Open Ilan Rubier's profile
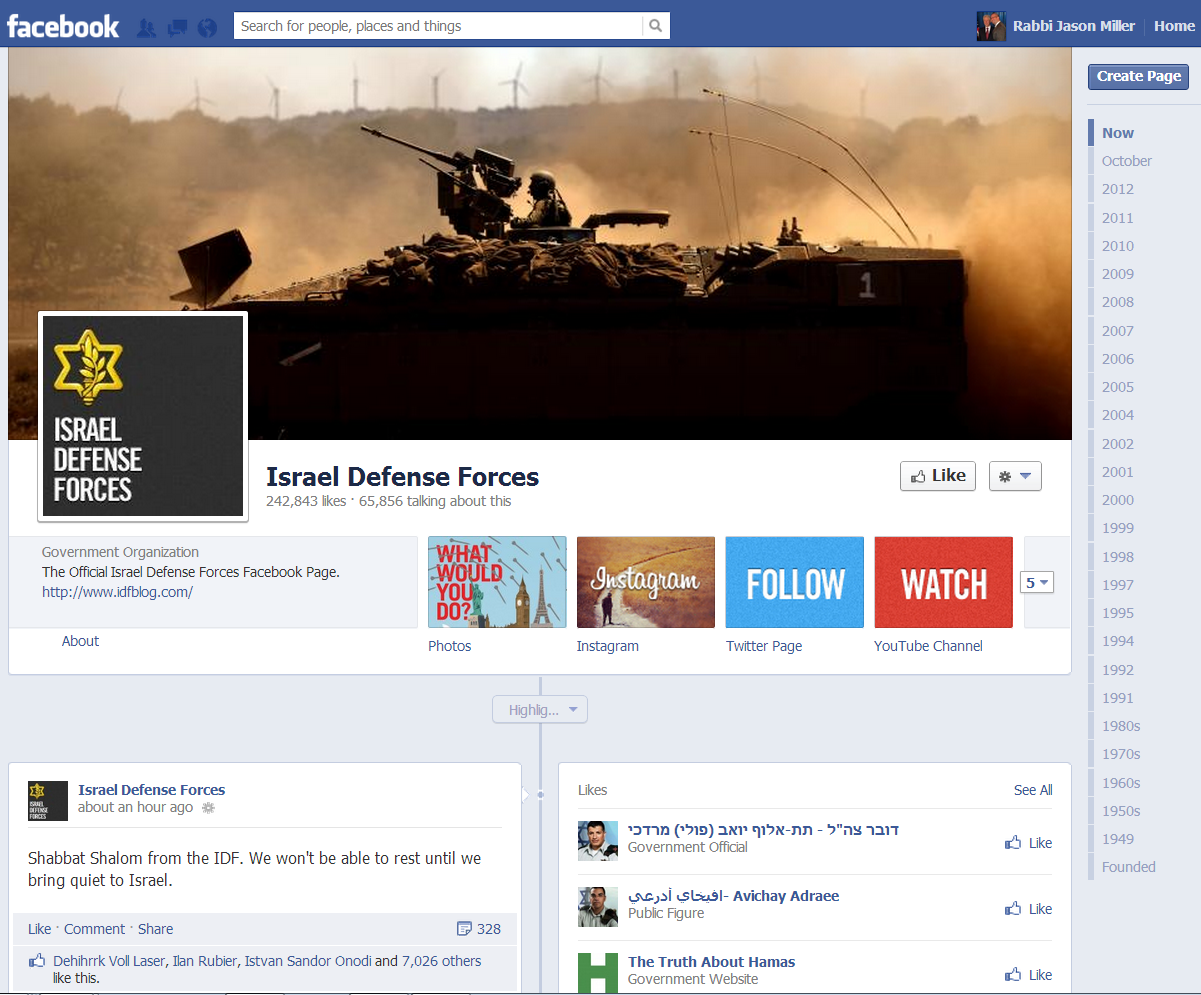Viewport: 1201px width, 995px height. (205, 961)
